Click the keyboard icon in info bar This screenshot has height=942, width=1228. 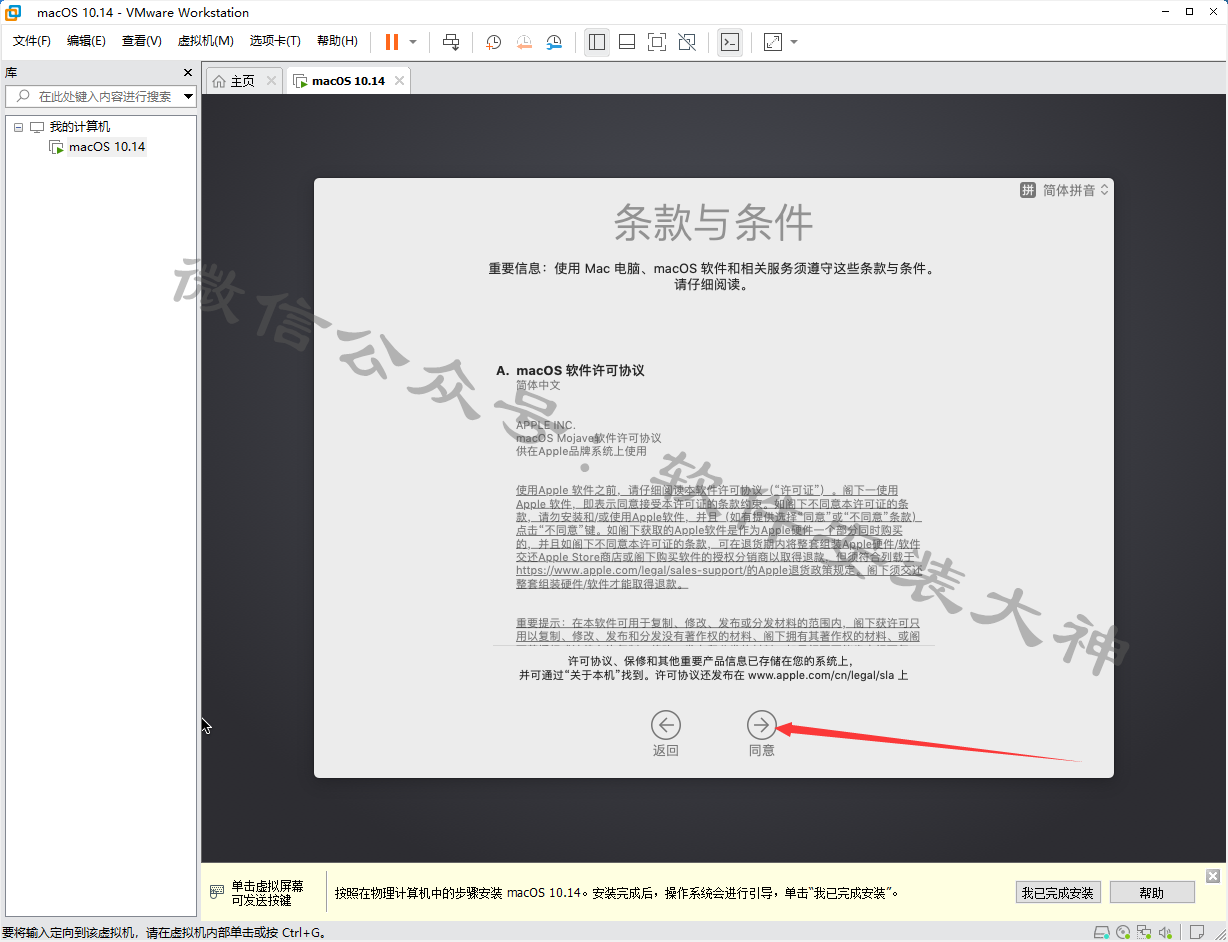click(x=216, y=892)
